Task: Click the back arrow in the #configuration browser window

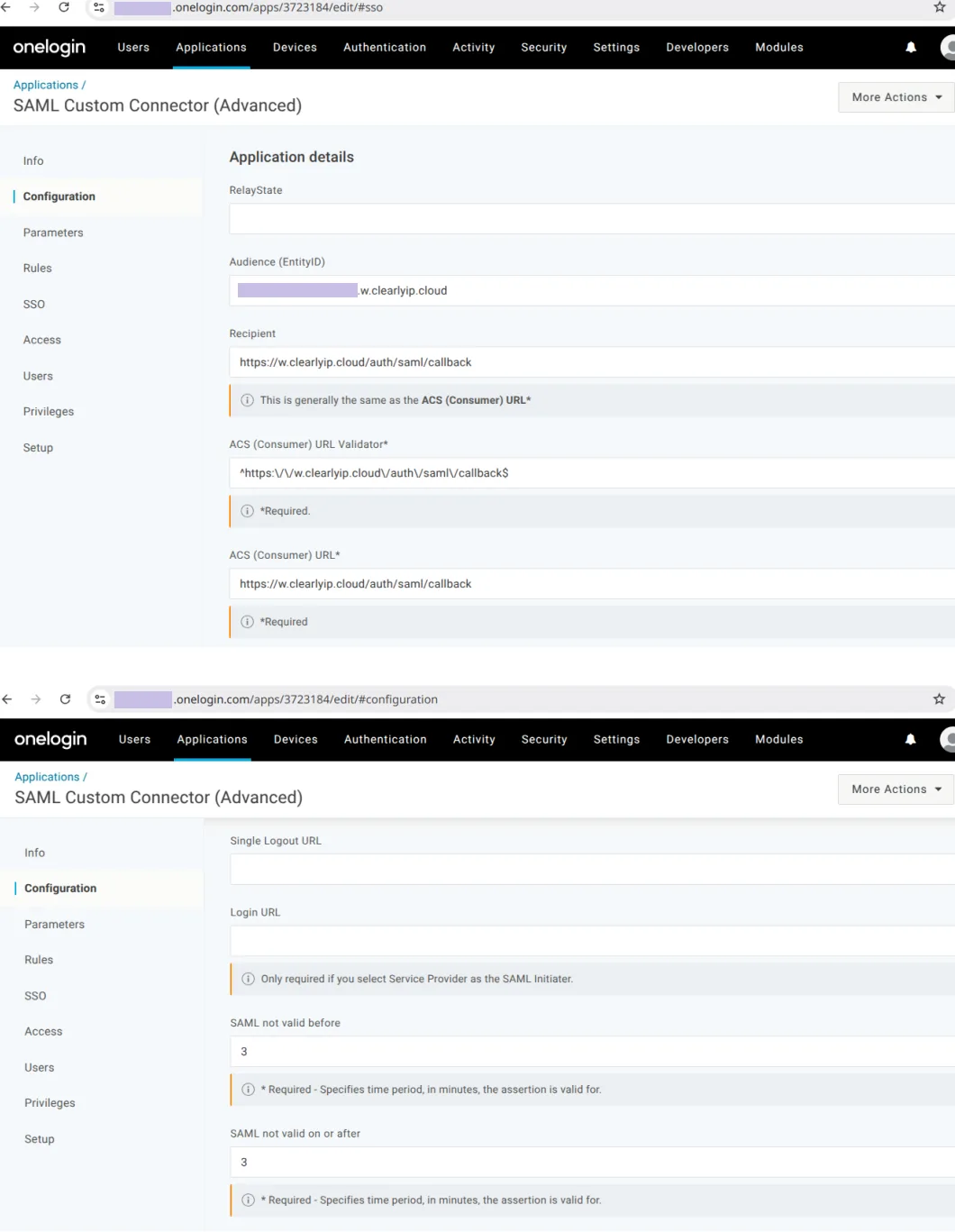Action: coord(7,699)
